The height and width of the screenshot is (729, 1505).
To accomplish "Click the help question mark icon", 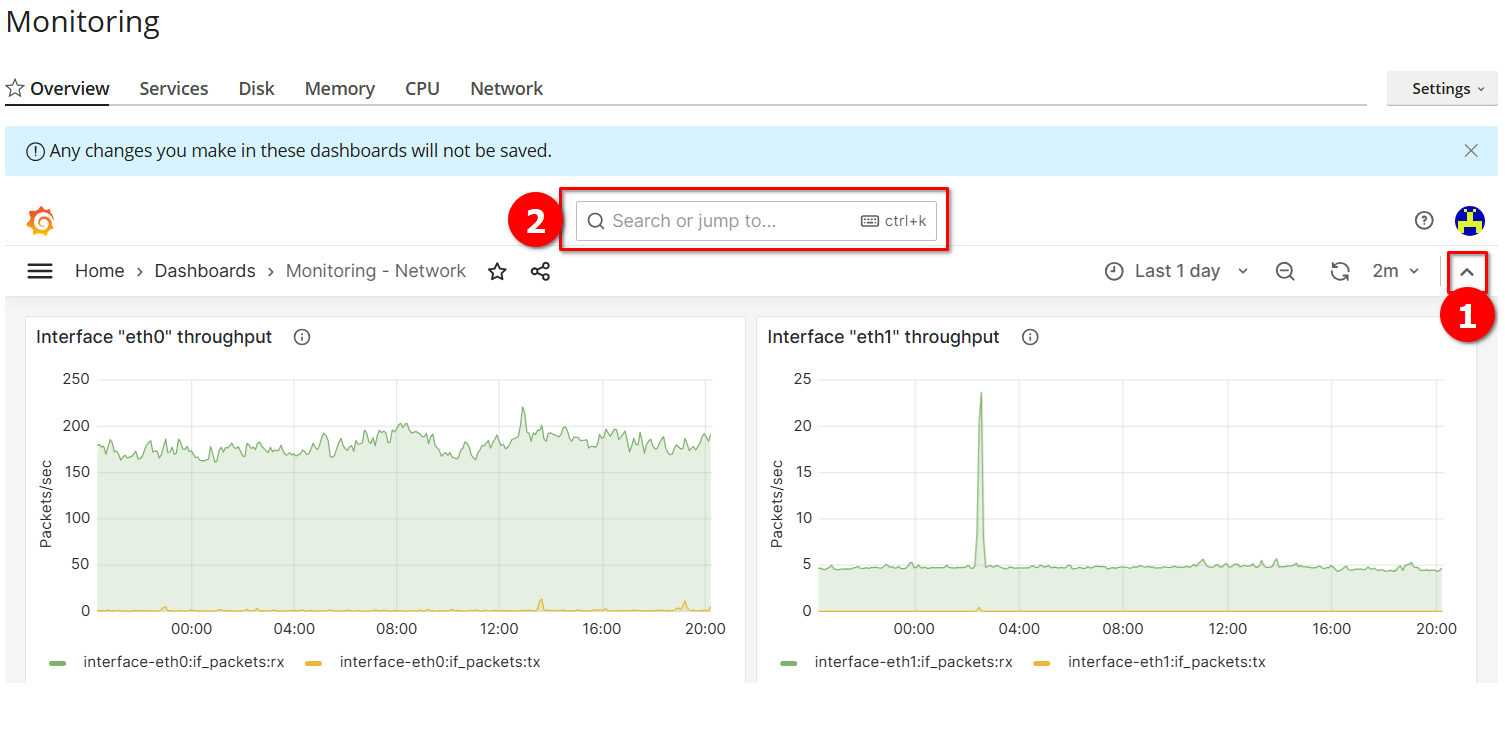I will click(x=1424, y=221).
